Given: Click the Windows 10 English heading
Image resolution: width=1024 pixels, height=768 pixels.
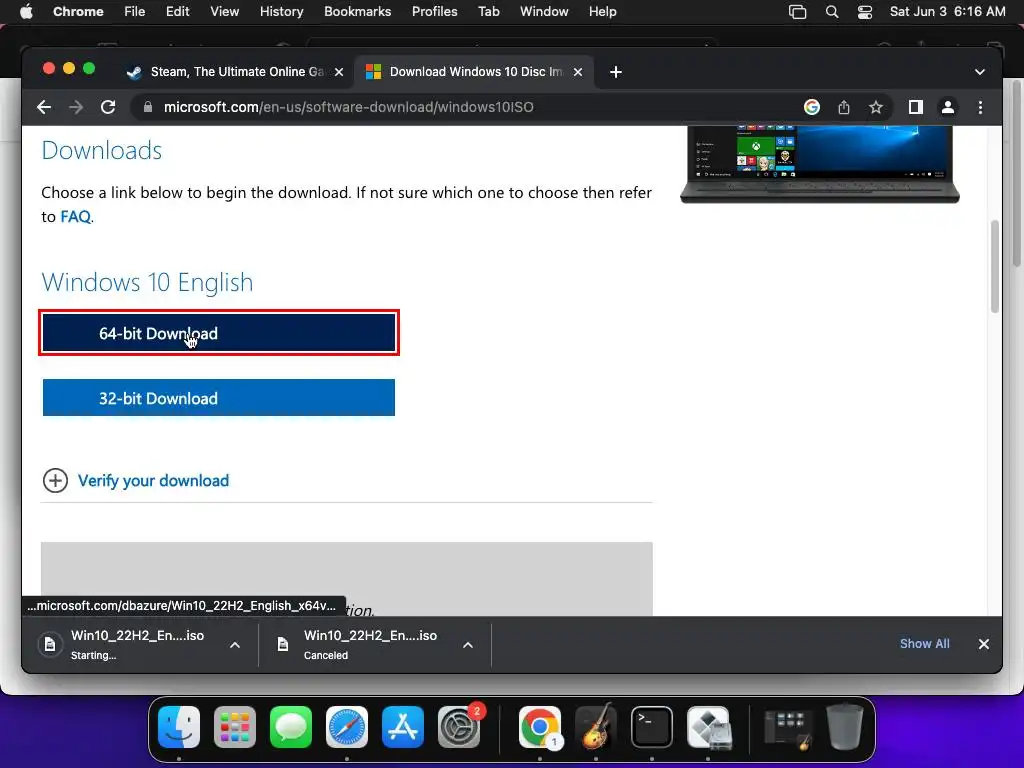Looking at the screenshot, I should (148, 282).
